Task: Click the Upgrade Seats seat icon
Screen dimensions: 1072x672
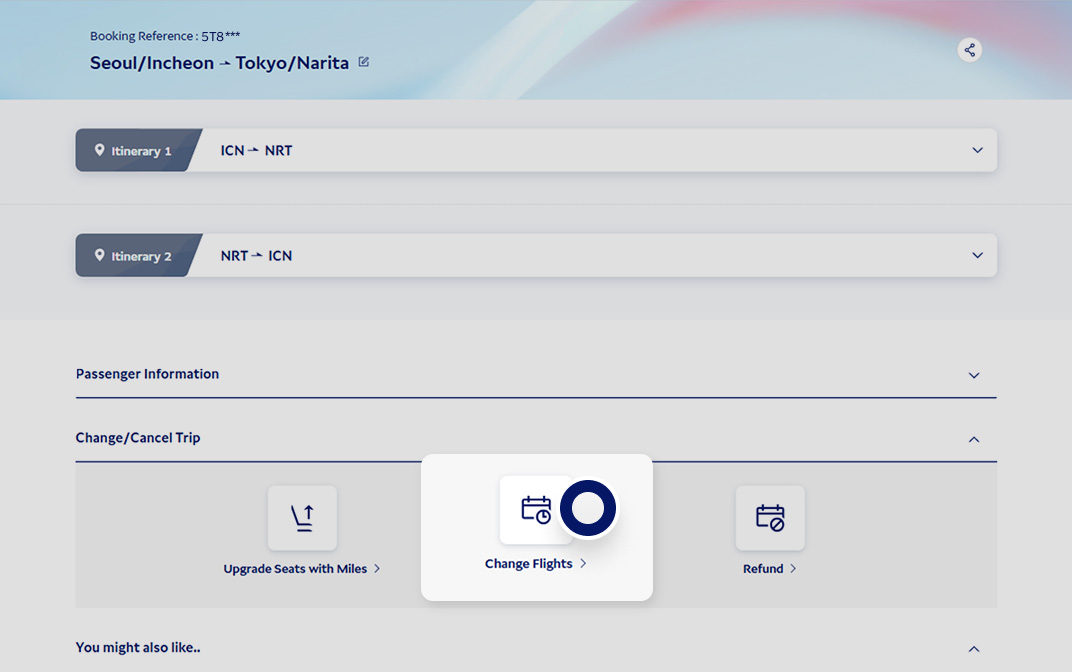Action: [x=302, y=518]
